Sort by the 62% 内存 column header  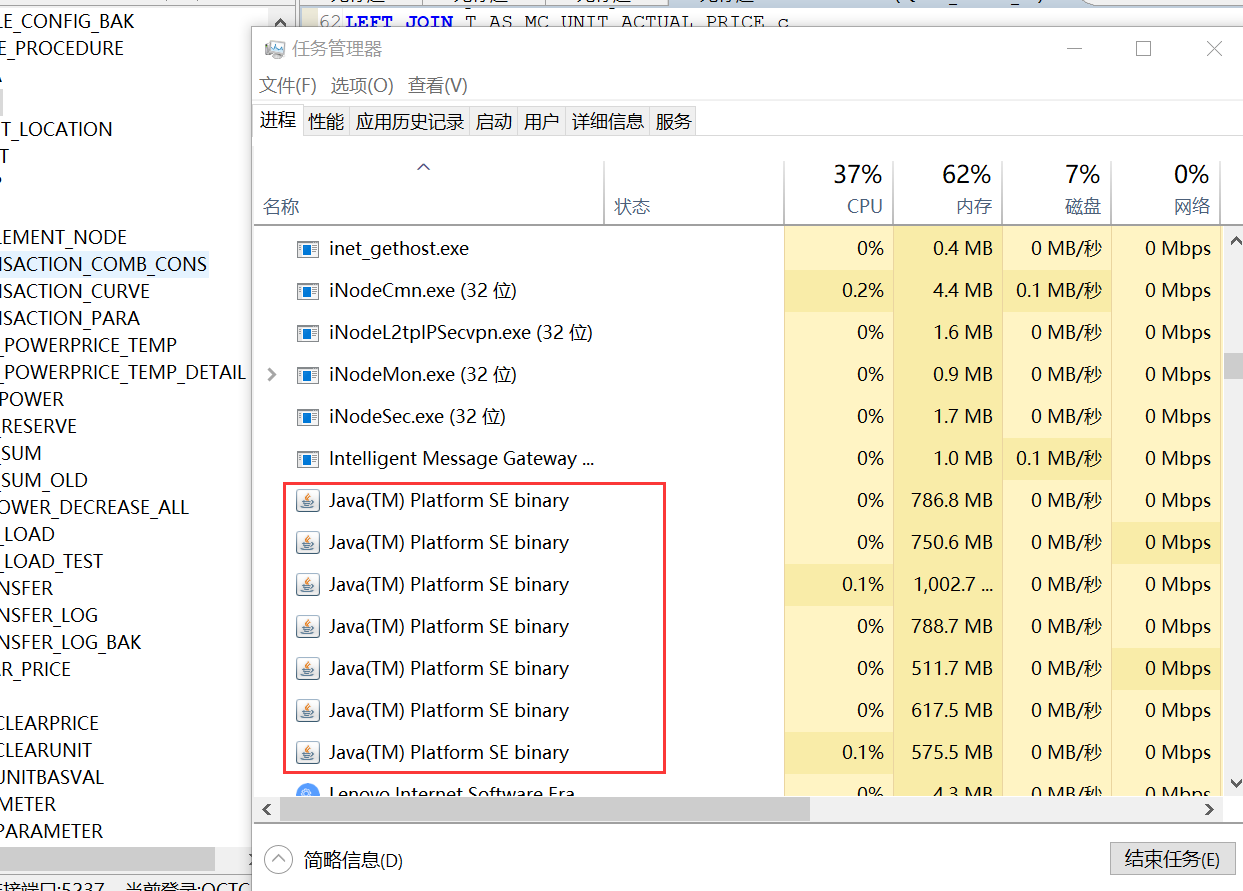[948, 191]
